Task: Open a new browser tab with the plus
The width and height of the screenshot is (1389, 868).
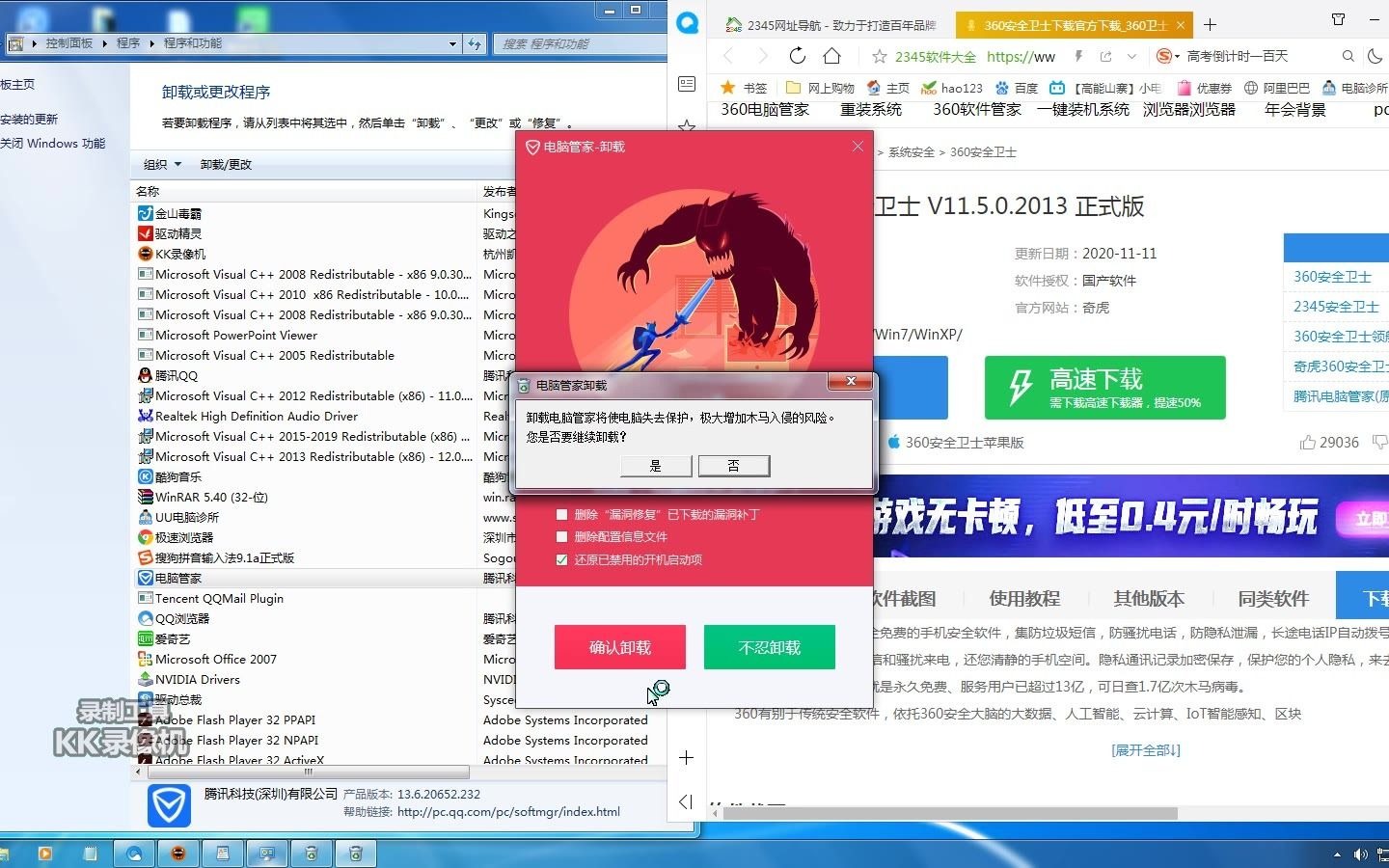Action: 1211,24
